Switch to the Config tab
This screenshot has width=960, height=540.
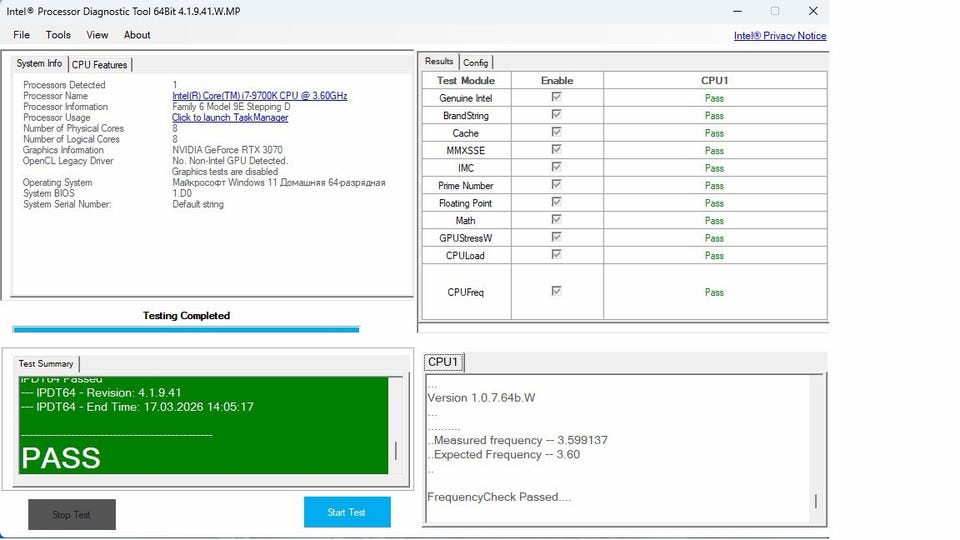[x=476, y=62]
